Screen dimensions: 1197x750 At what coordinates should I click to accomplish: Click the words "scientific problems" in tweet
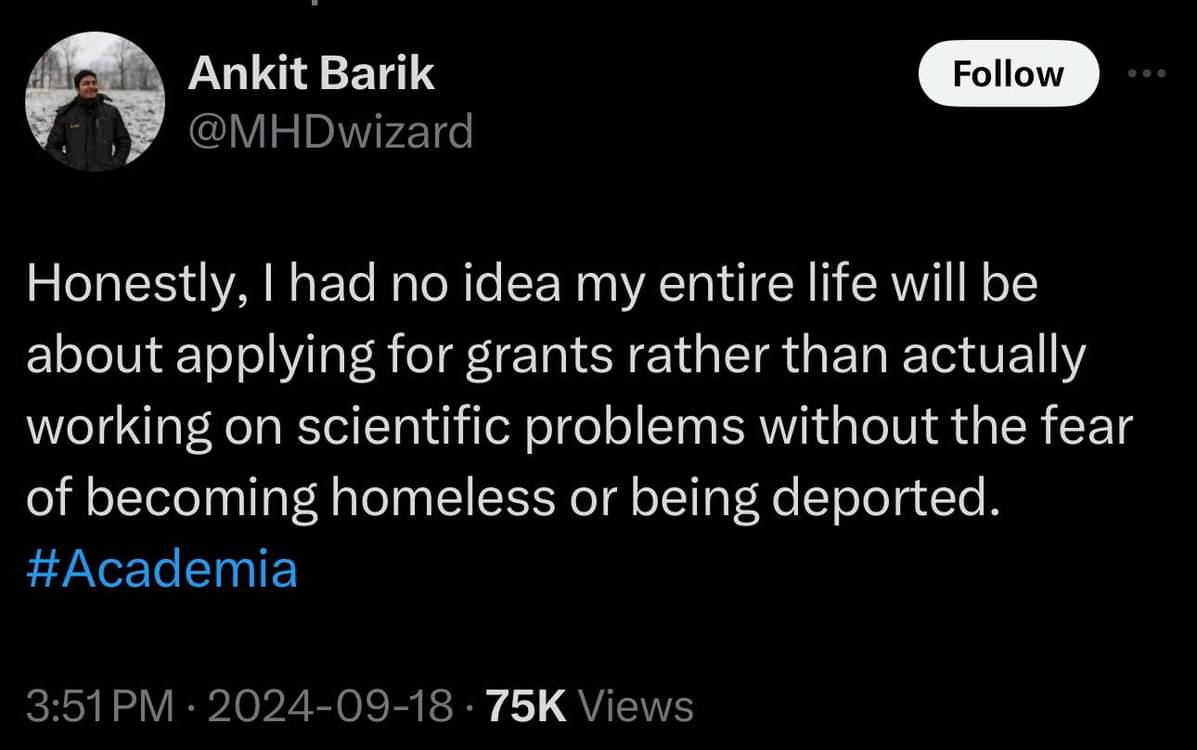tap(519, 427)
